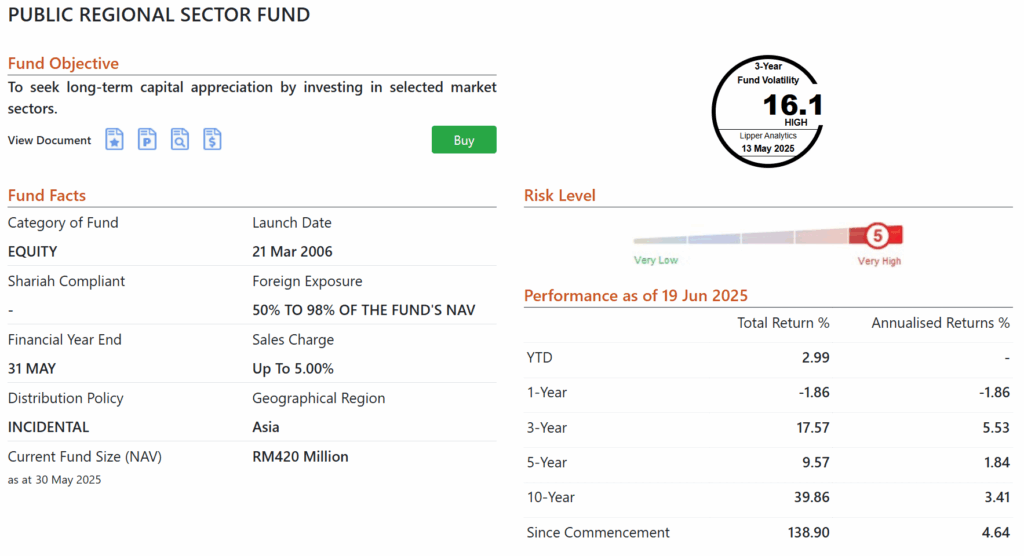Click the View Document label
The width and height of the screenshot is (1024, 556).
point(50,140)
